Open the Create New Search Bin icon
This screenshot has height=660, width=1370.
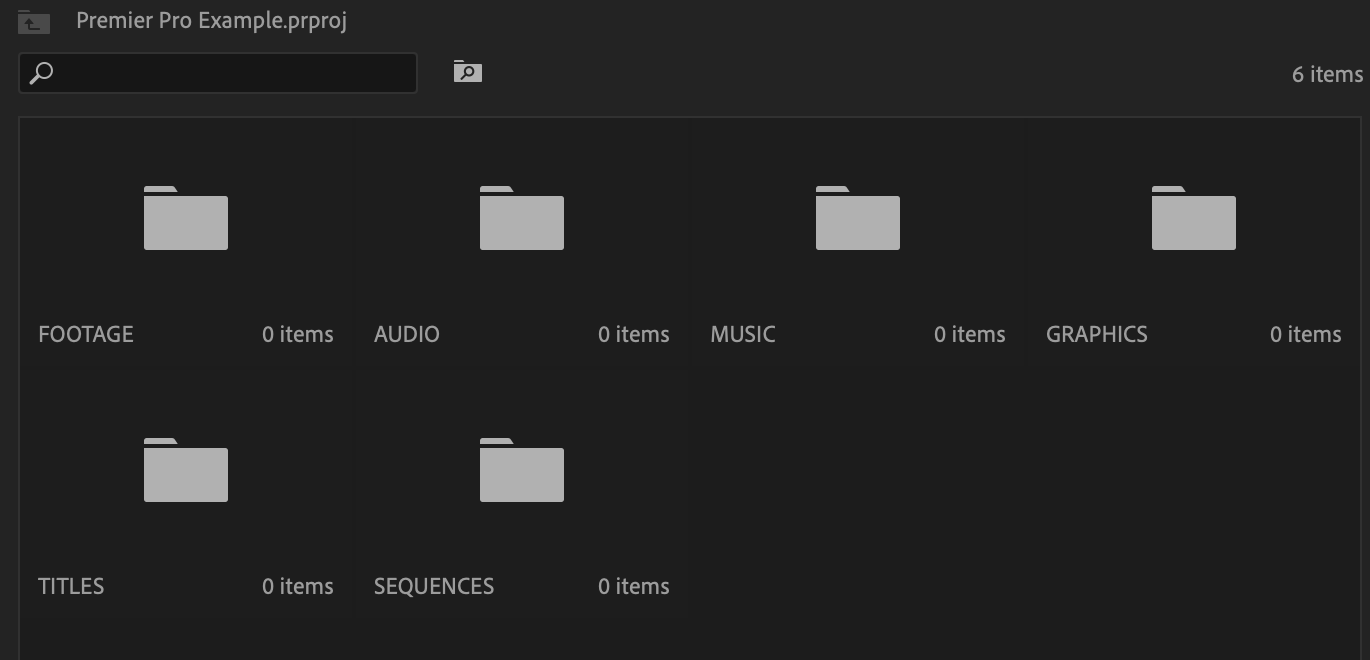click(x=466, y=71)
